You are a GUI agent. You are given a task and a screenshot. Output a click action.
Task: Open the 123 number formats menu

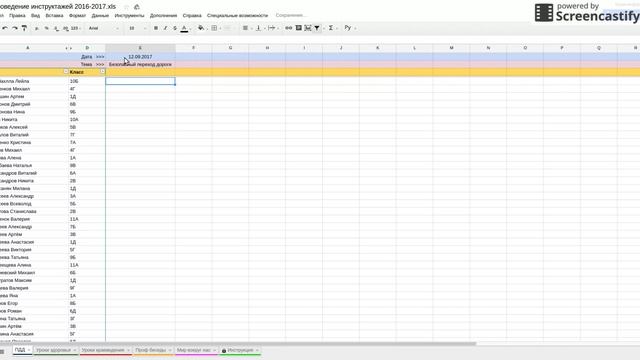click(76, 28)
